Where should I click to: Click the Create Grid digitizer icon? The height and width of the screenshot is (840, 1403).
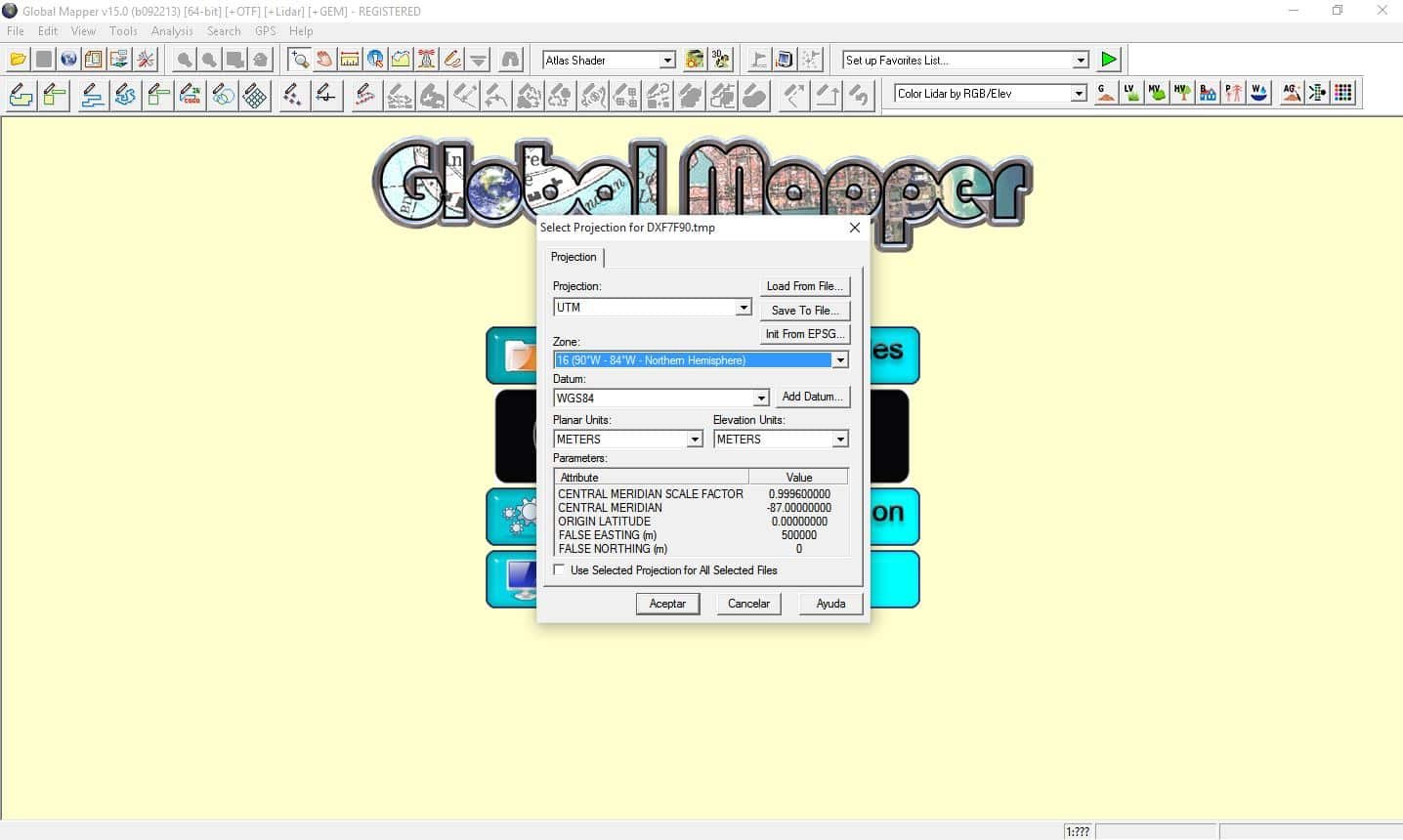tap(255, 95)
